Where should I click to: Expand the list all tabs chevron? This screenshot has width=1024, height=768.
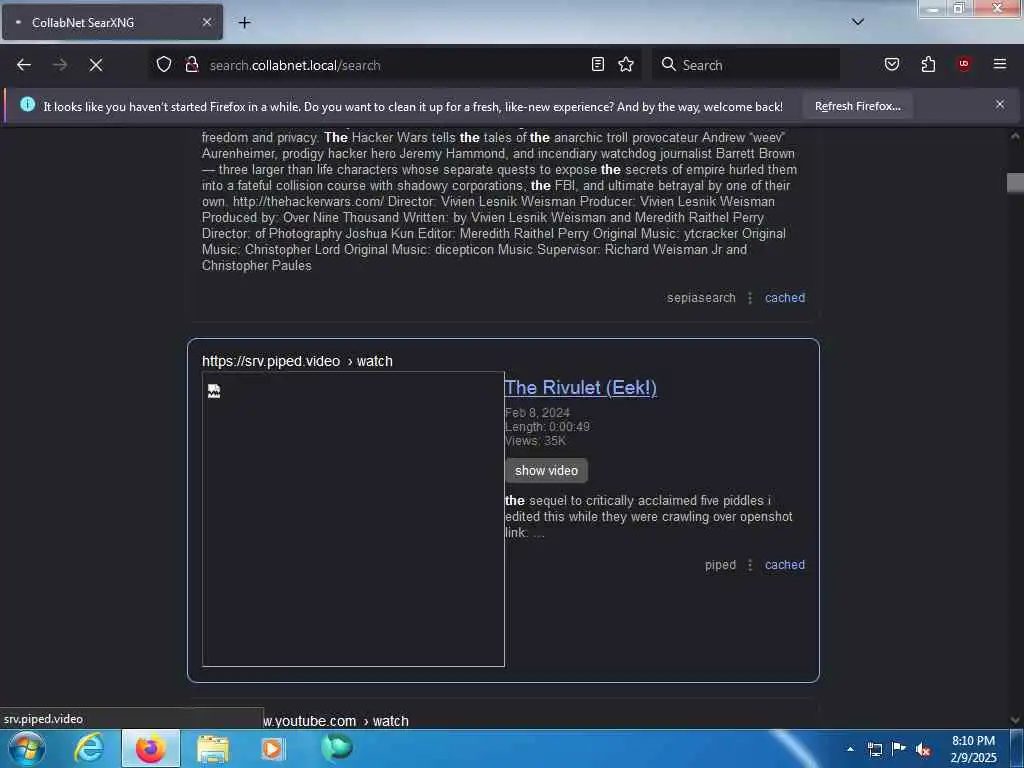click(x=858, y=22)
